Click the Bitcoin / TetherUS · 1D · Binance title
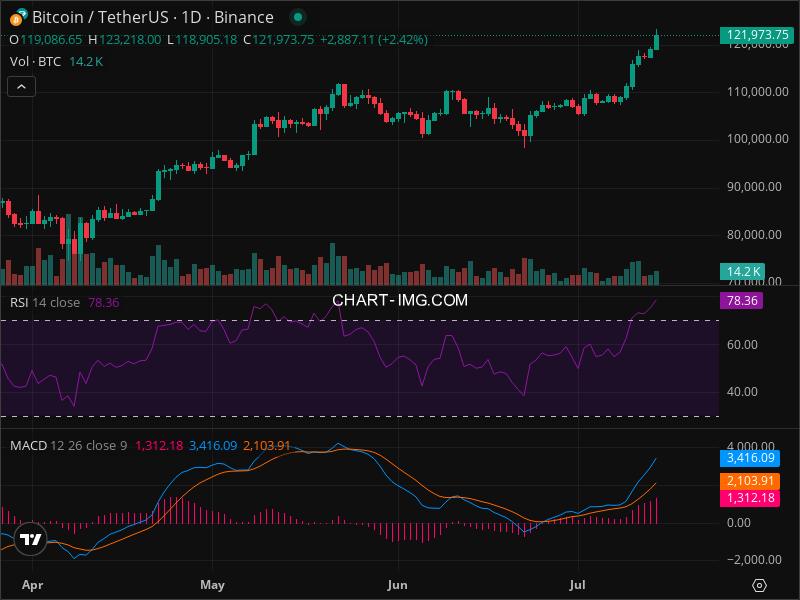 tap(153, 17)
